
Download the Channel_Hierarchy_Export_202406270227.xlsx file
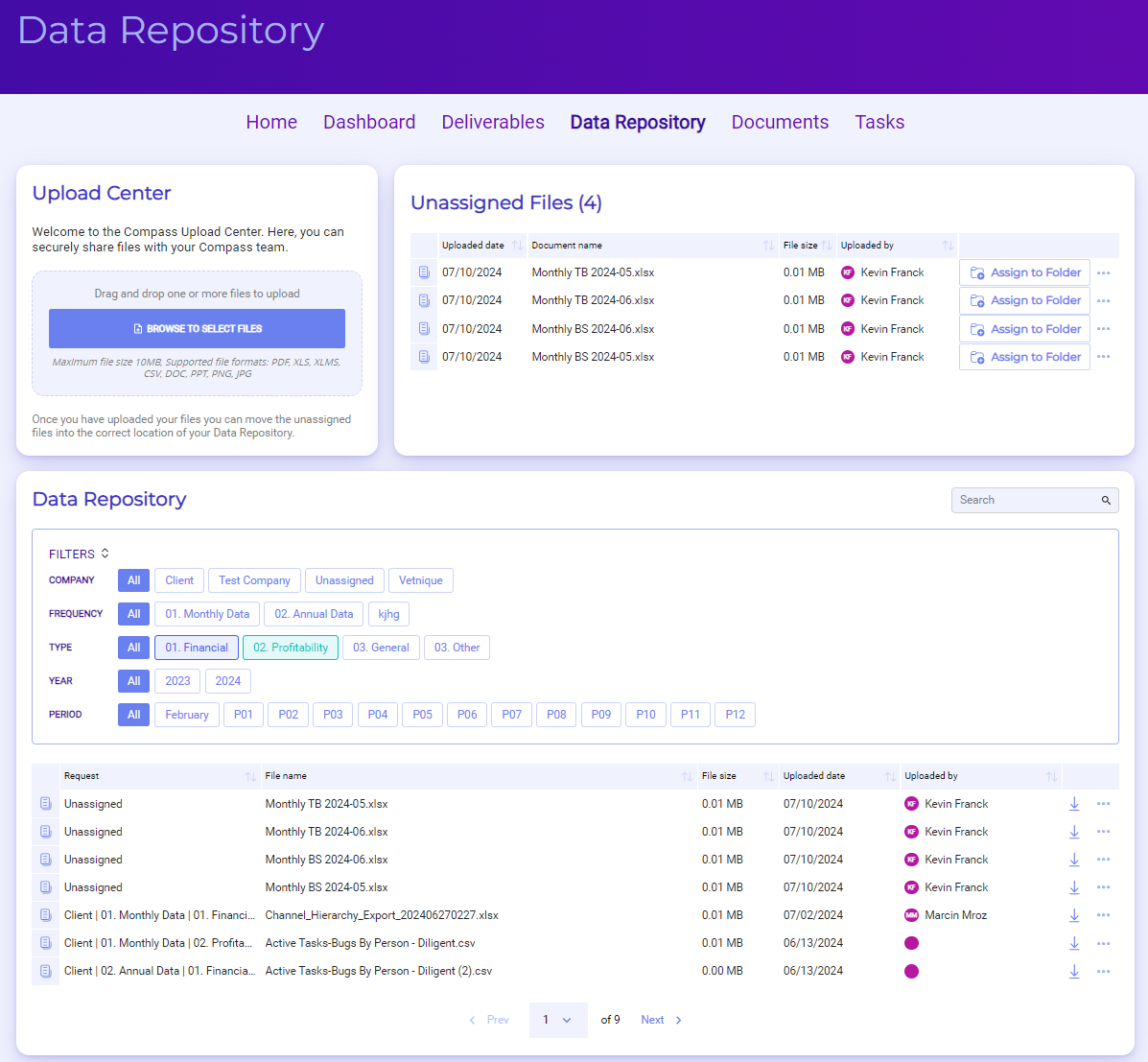(1074, 914)
